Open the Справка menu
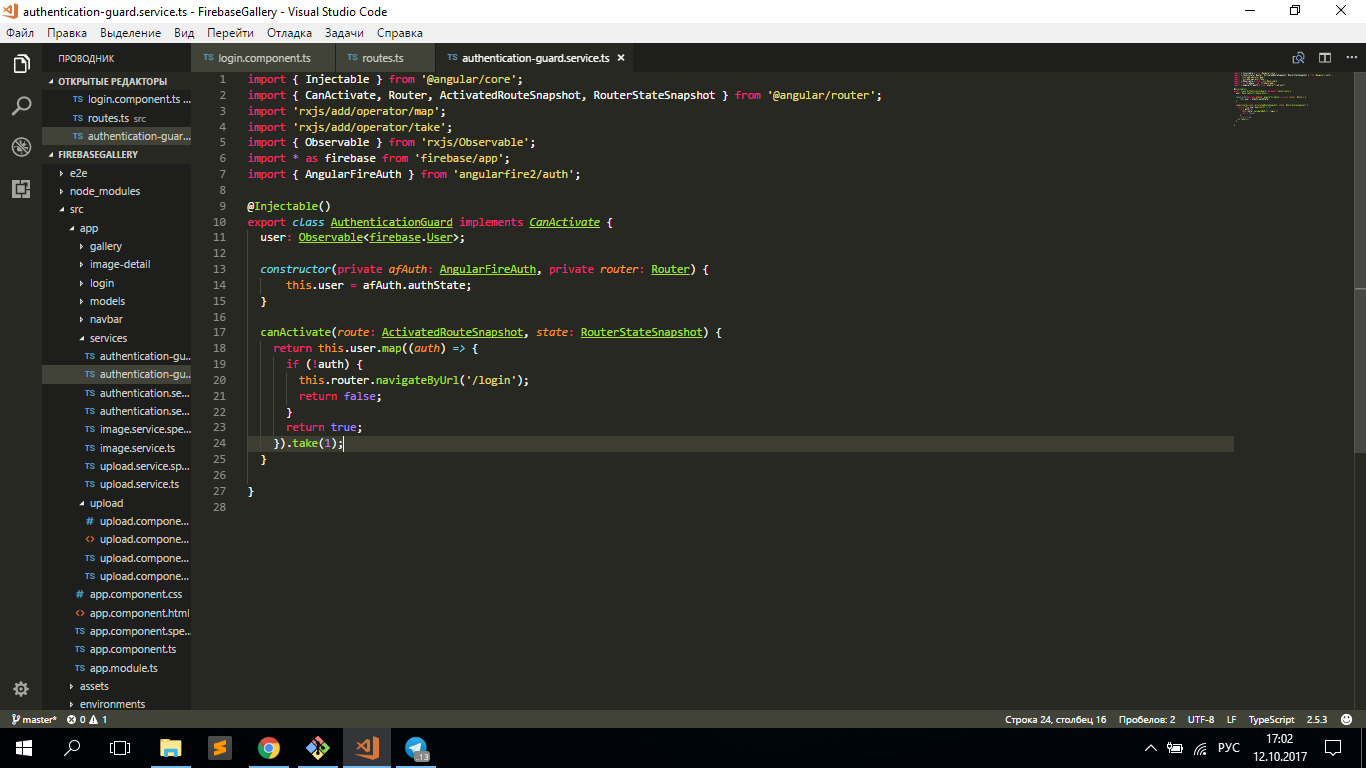1366x768 pixels. [x=400, y=33]
